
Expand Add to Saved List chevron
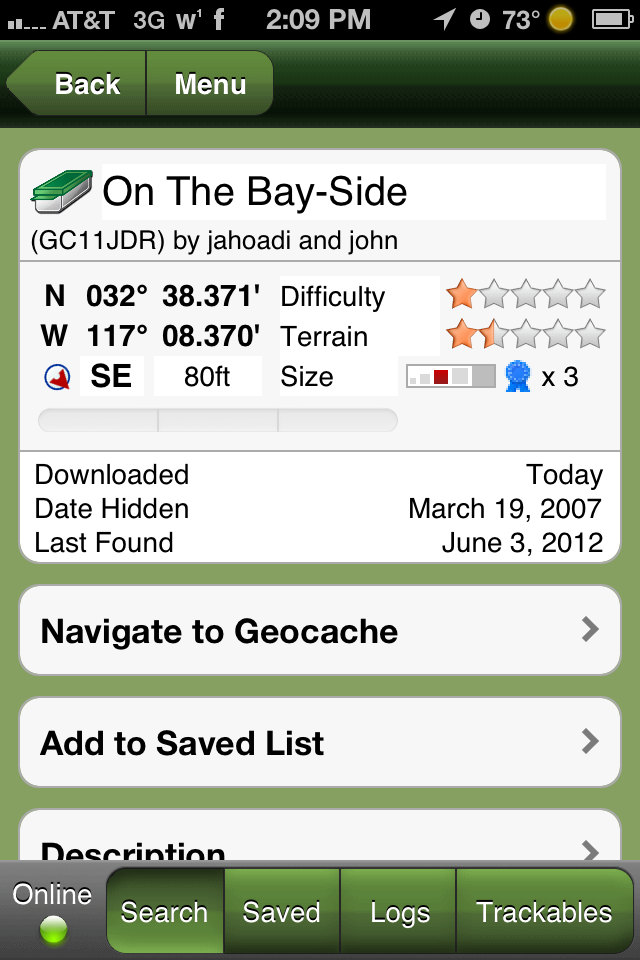tap(590, 741)
